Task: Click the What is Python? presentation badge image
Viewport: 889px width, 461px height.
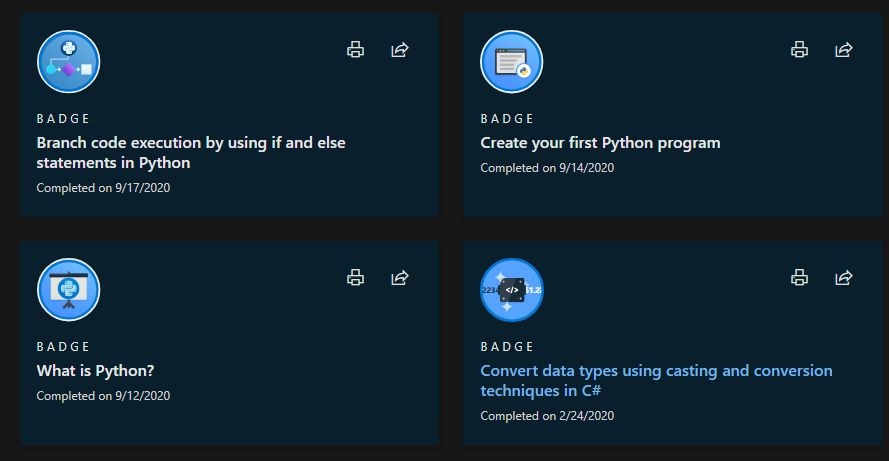Action: (x=69, y=290)
